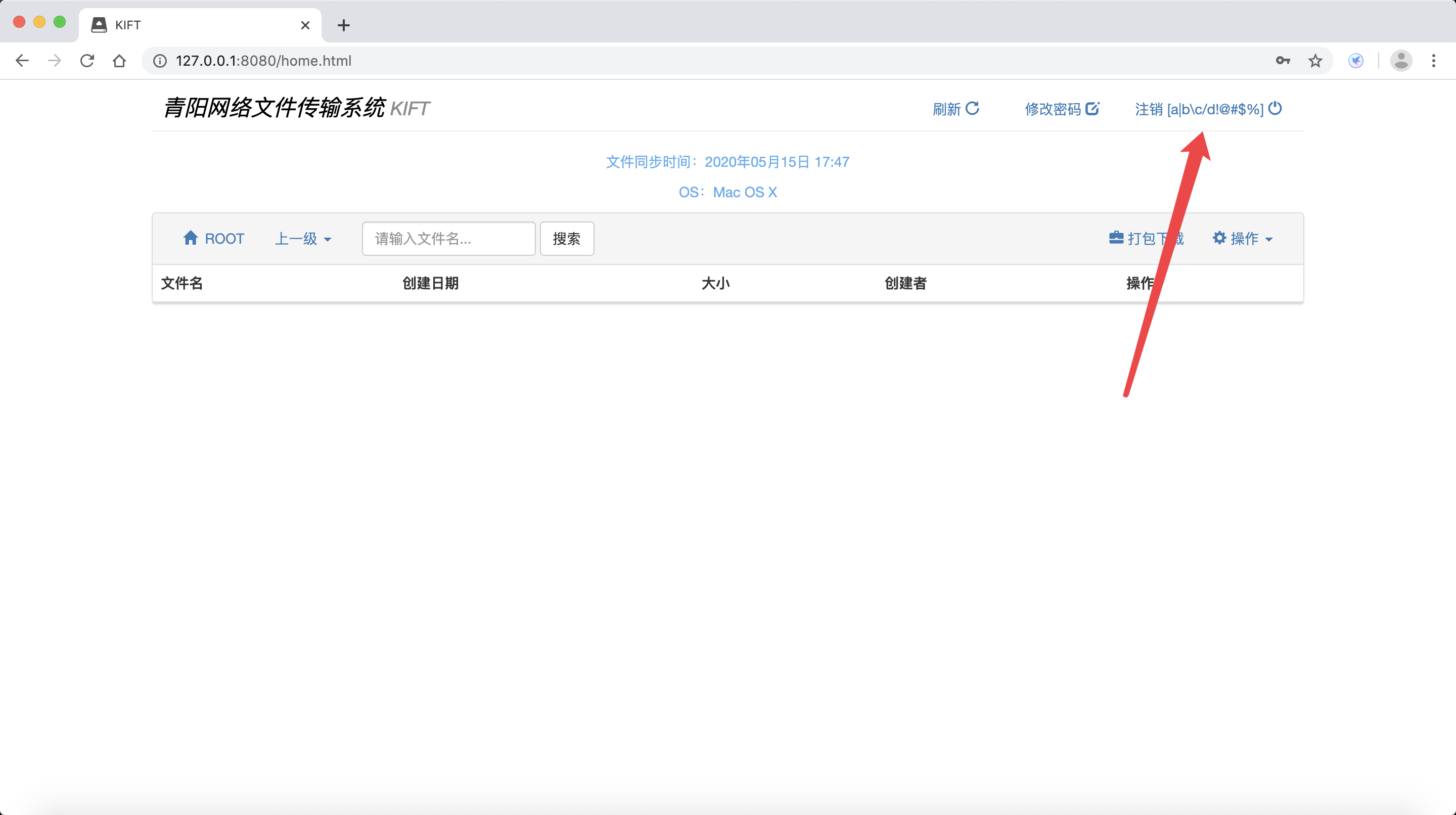1456x815 pixels.
Task: Click the 修改密码 link
Action: tap(1053, 109)
